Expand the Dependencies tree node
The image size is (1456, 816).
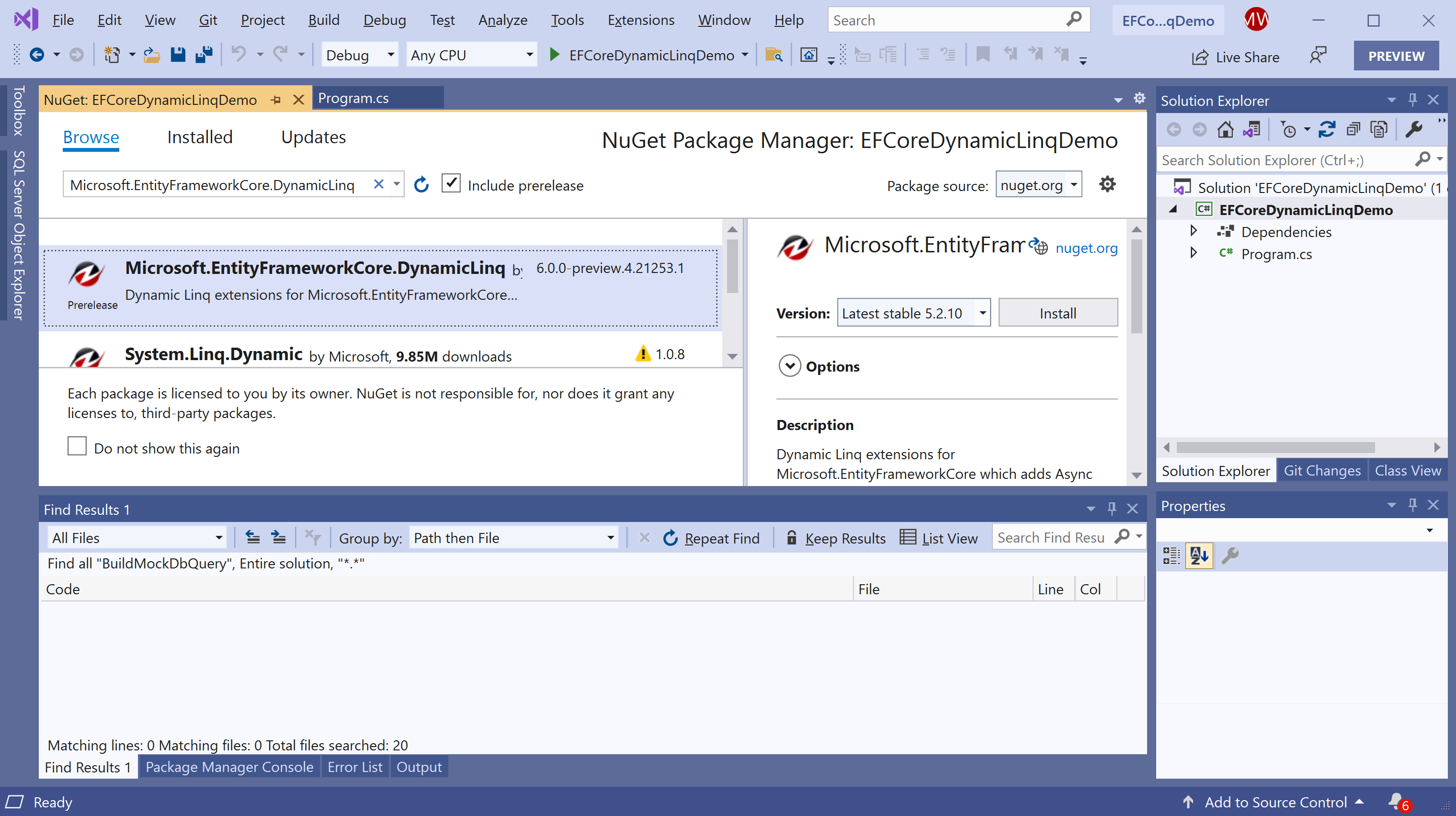coord(1193,231)
